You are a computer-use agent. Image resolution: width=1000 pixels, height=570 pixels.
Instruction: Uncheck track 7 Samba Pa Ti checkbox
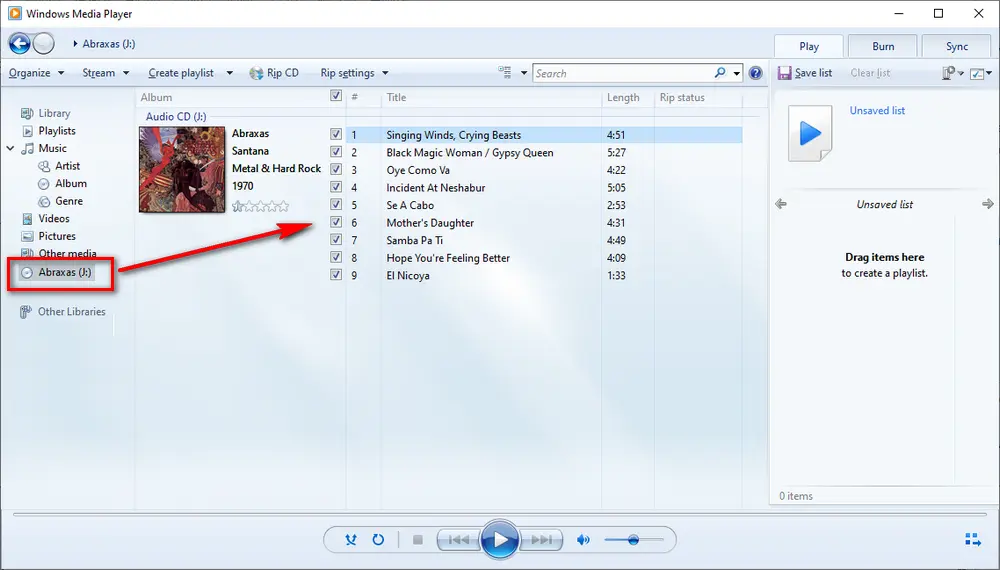[x=335, y=240]
